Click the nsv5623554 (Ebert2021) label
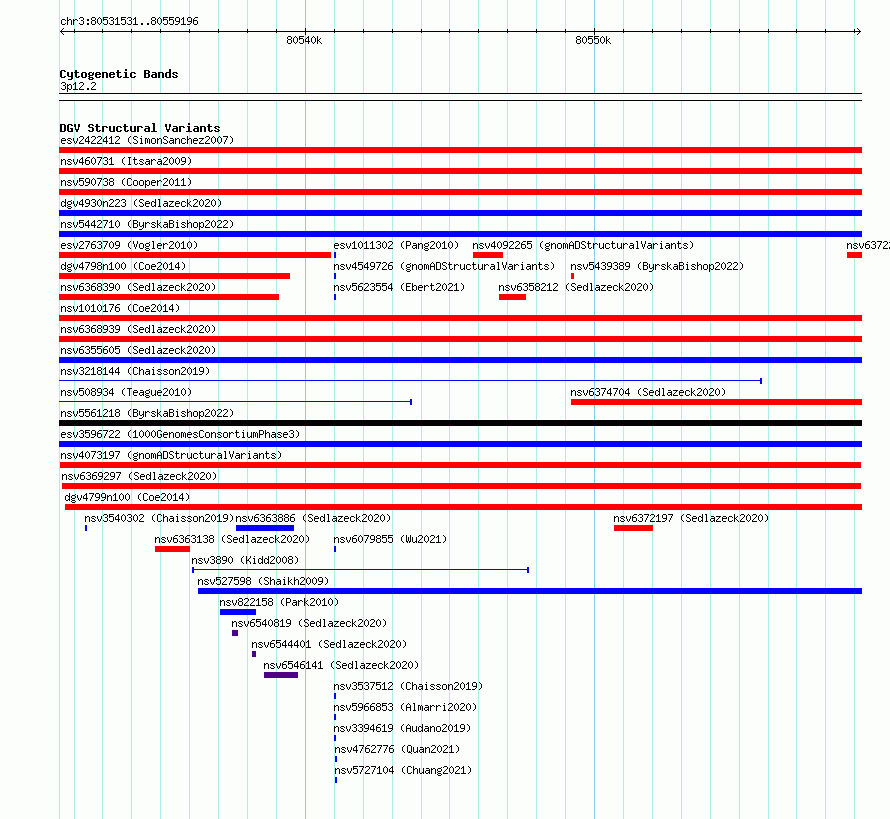 click(399, 287)
